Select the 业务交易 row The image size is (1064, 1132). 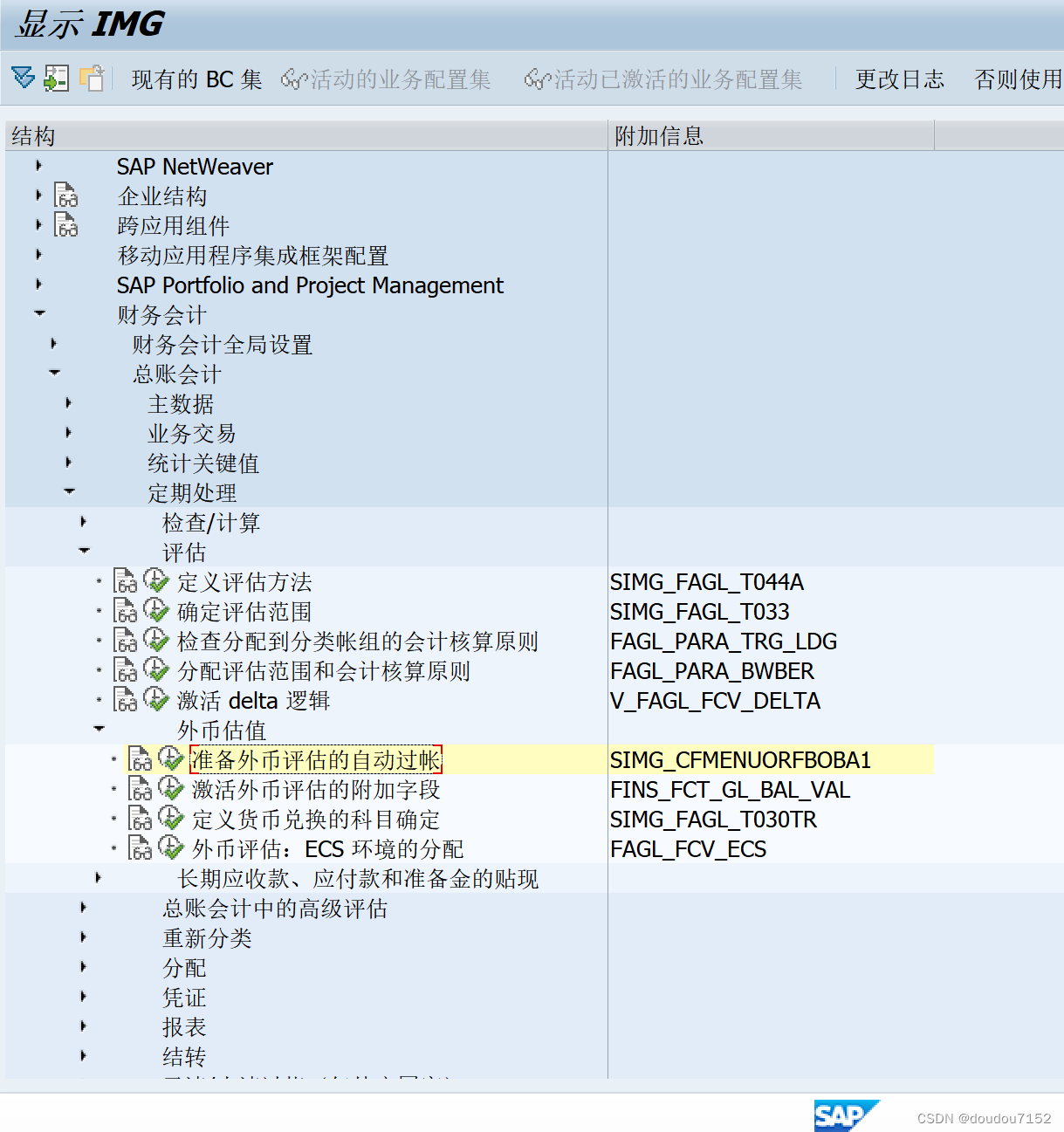(x=192, y=434)
